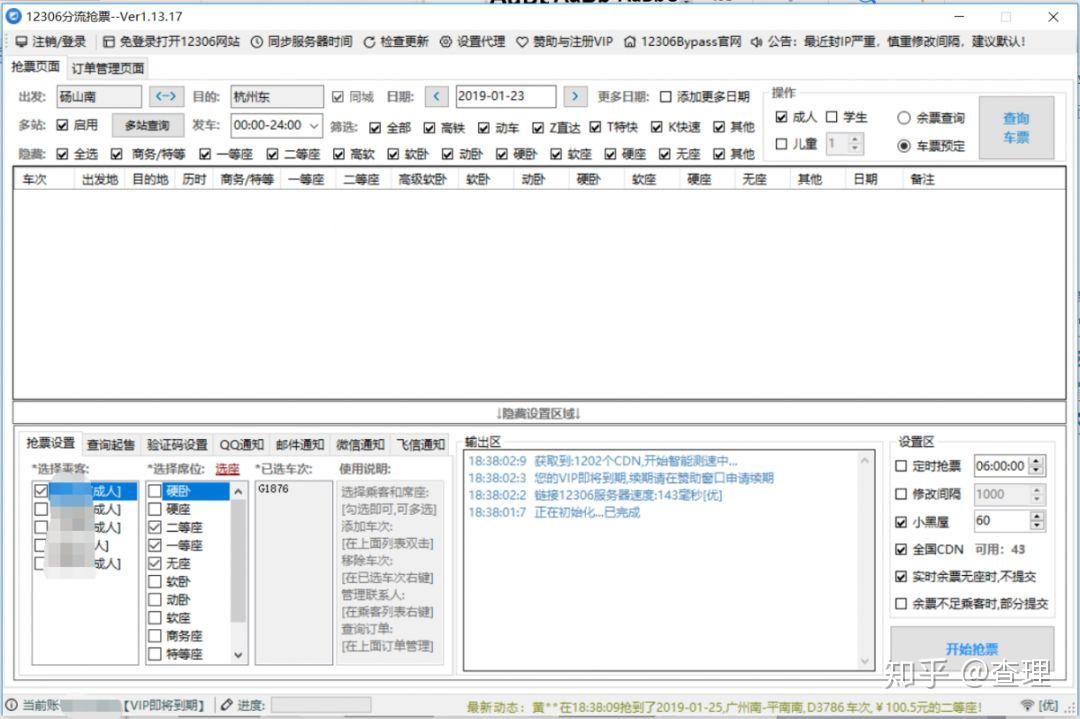The image size is (1080, 719).
Task: Select the 余票查询 radio button
Action: (x=906, y=116)
